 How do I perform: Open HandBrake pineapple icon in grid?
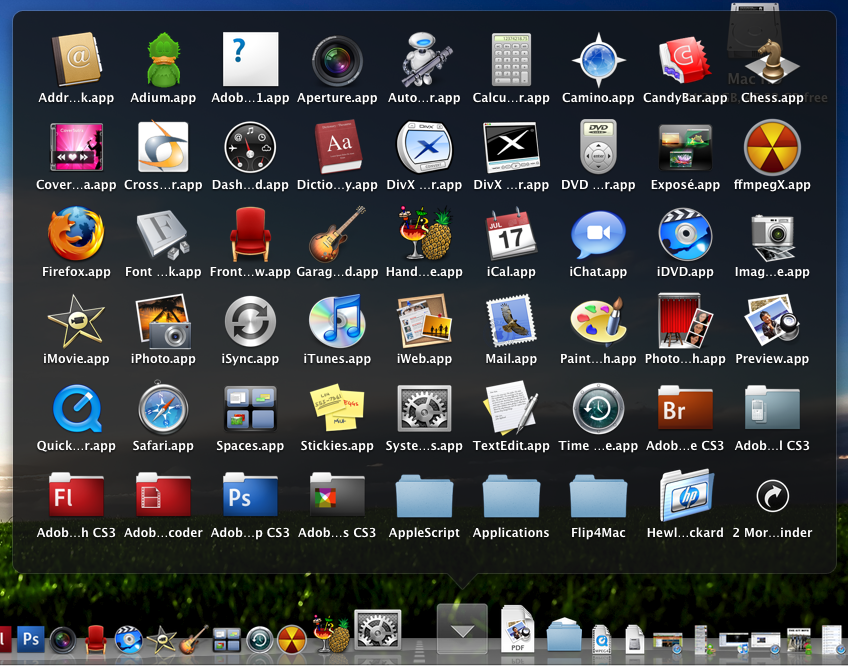(x=424, y=234)
